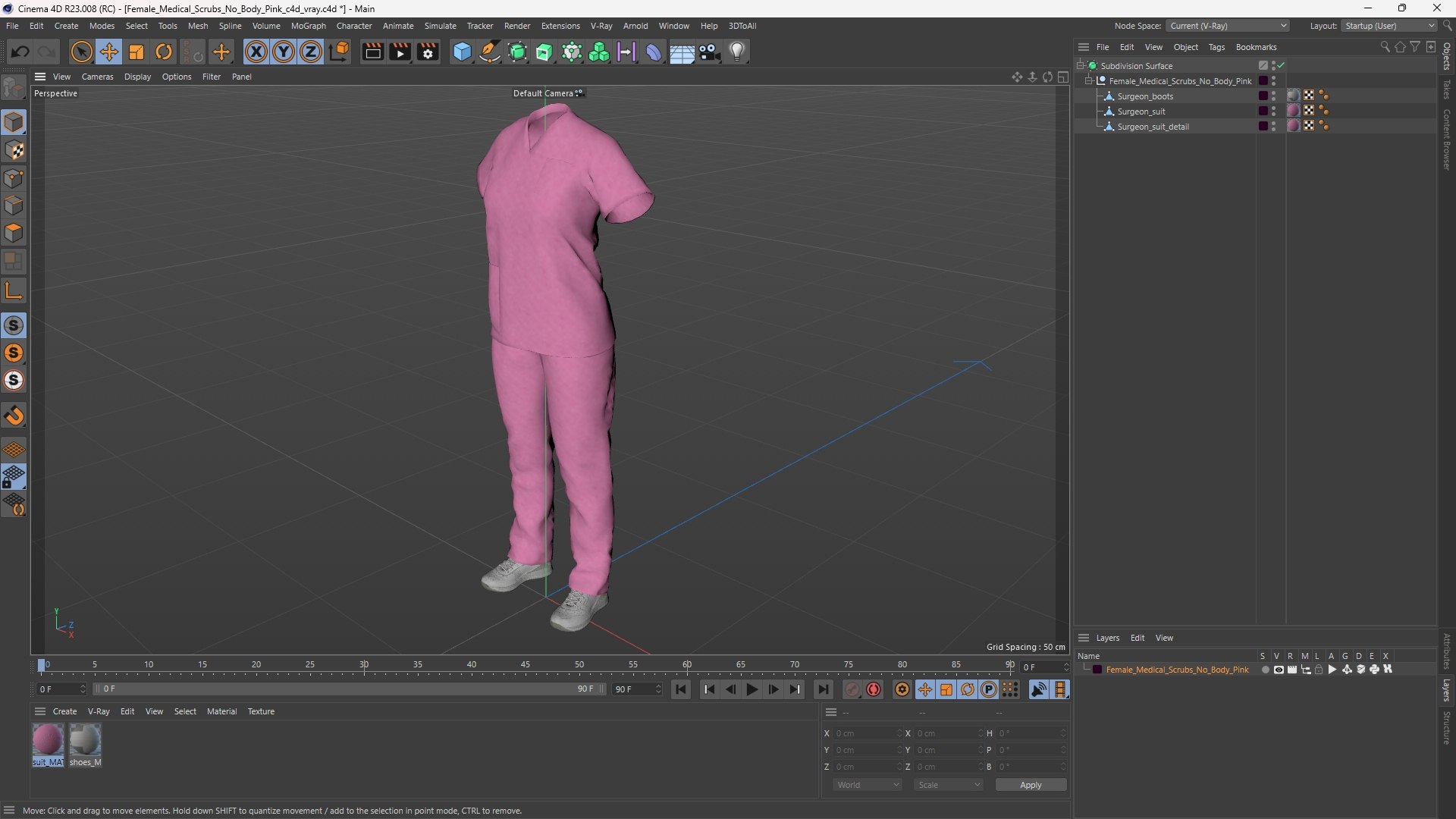This screenshot has height=819, width=1456.
Task: Click Surgeon_suit material tag
Action: pyautogui.click(x=1294, y=111)
